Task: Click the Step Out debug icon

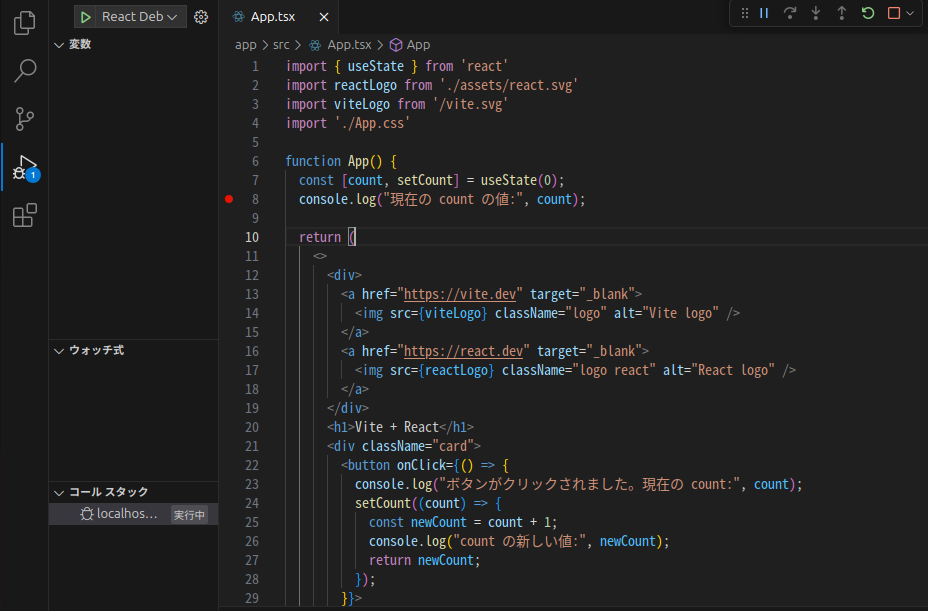Action: [x=842, y=14]
